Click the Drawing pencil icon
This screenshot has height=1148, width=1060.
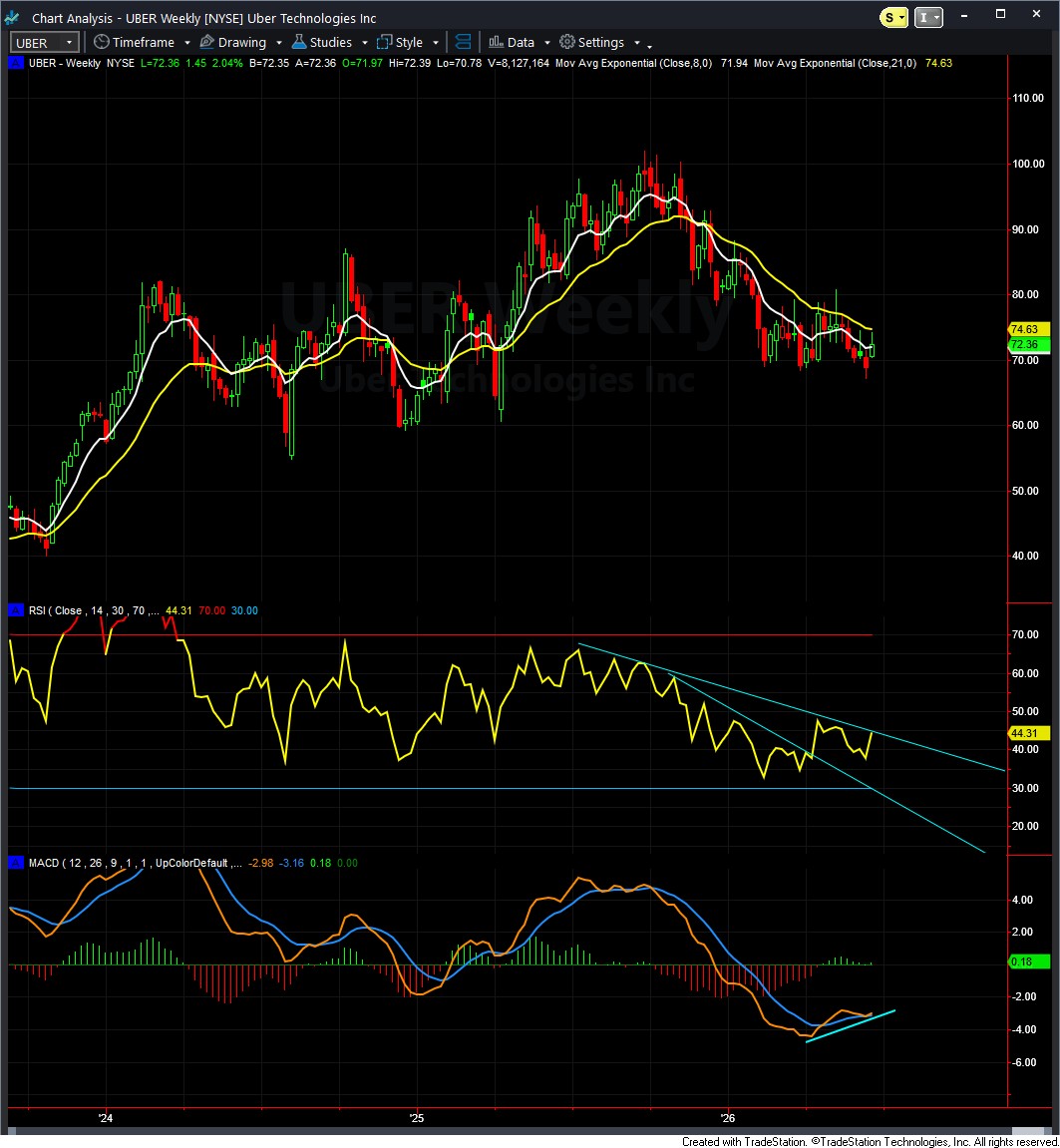[207, 42]
